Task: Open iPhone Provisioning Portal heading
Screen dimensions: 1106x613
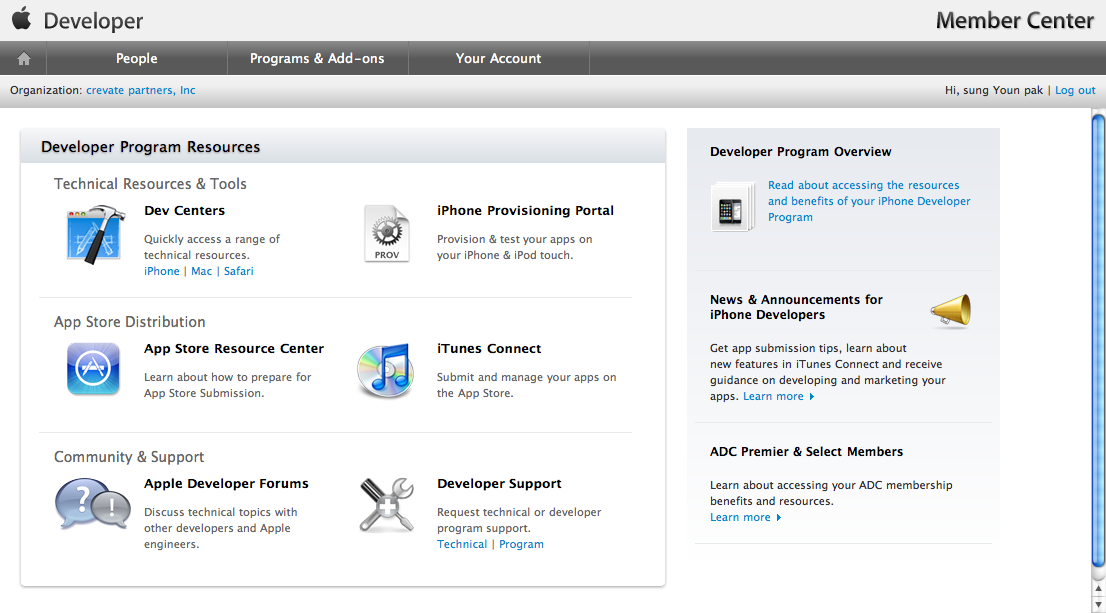Action: tap(525, 210)
